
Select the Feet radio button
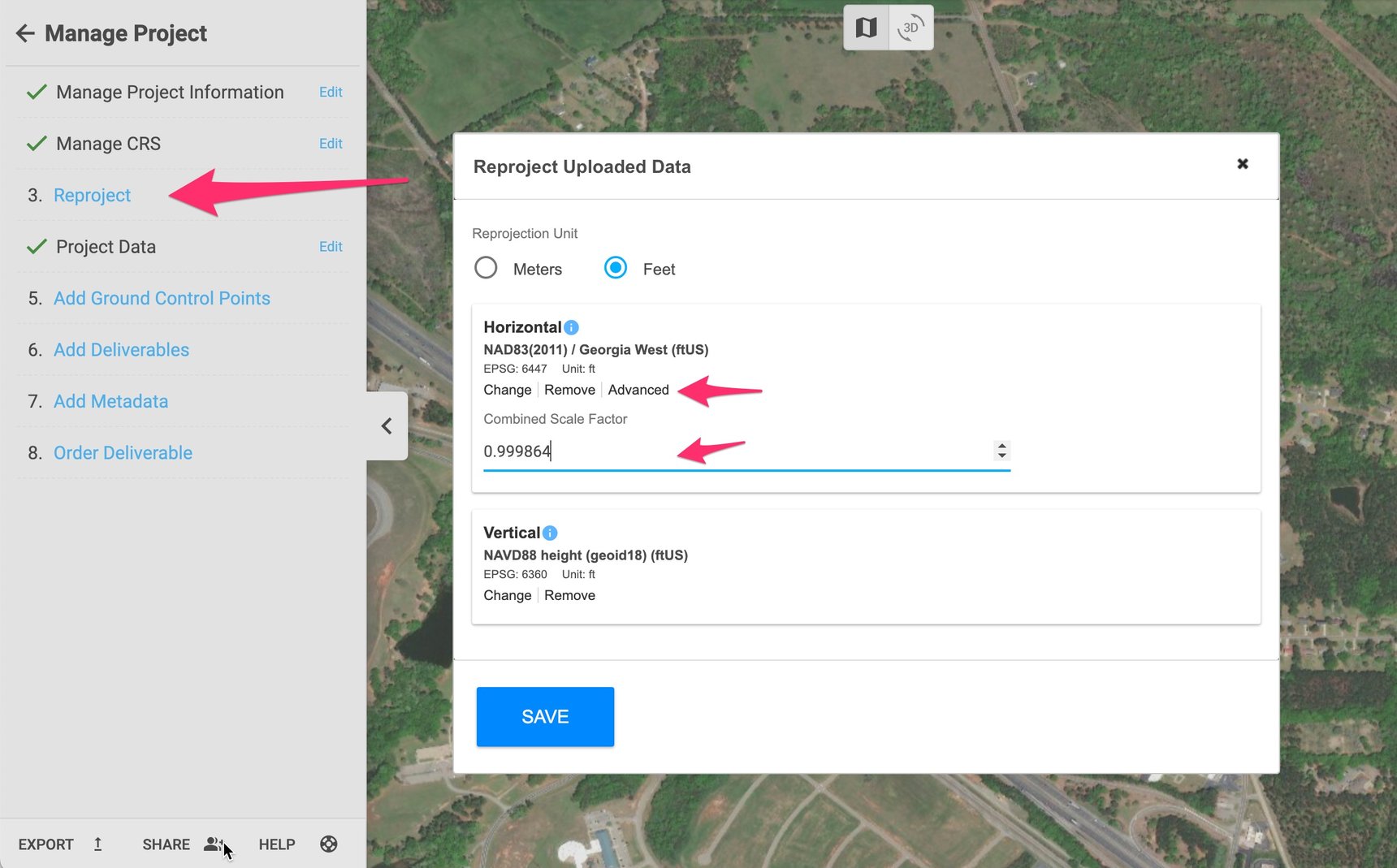[616, 268]
